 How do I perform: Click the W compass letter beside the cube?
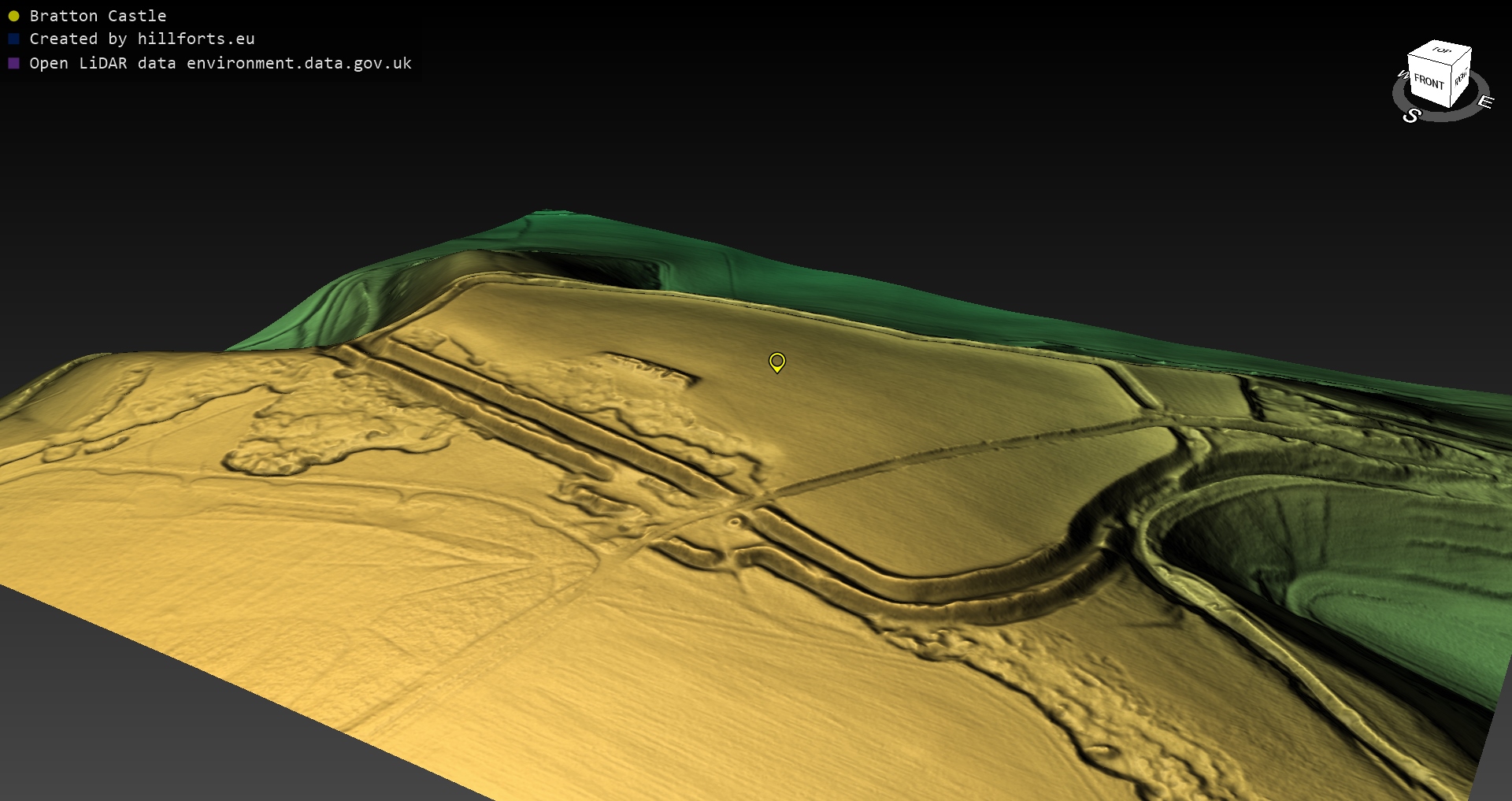[x=1403, y=75]
